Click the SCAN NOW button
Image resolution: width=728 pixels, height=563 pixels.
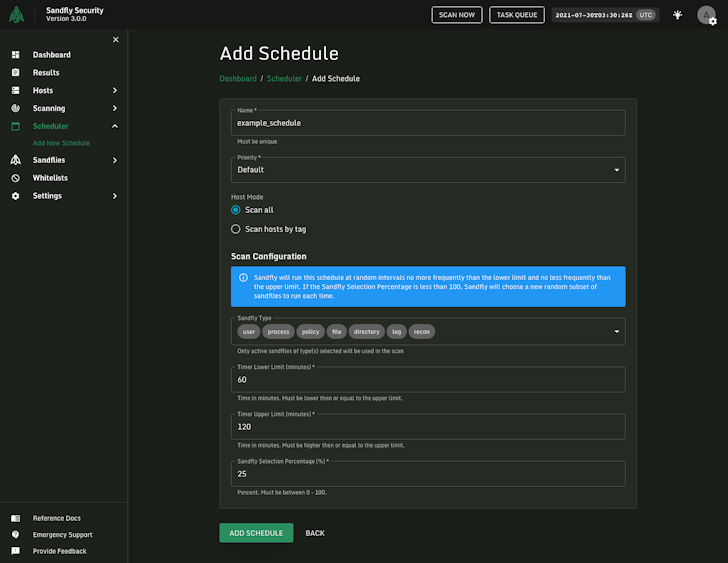457,15
